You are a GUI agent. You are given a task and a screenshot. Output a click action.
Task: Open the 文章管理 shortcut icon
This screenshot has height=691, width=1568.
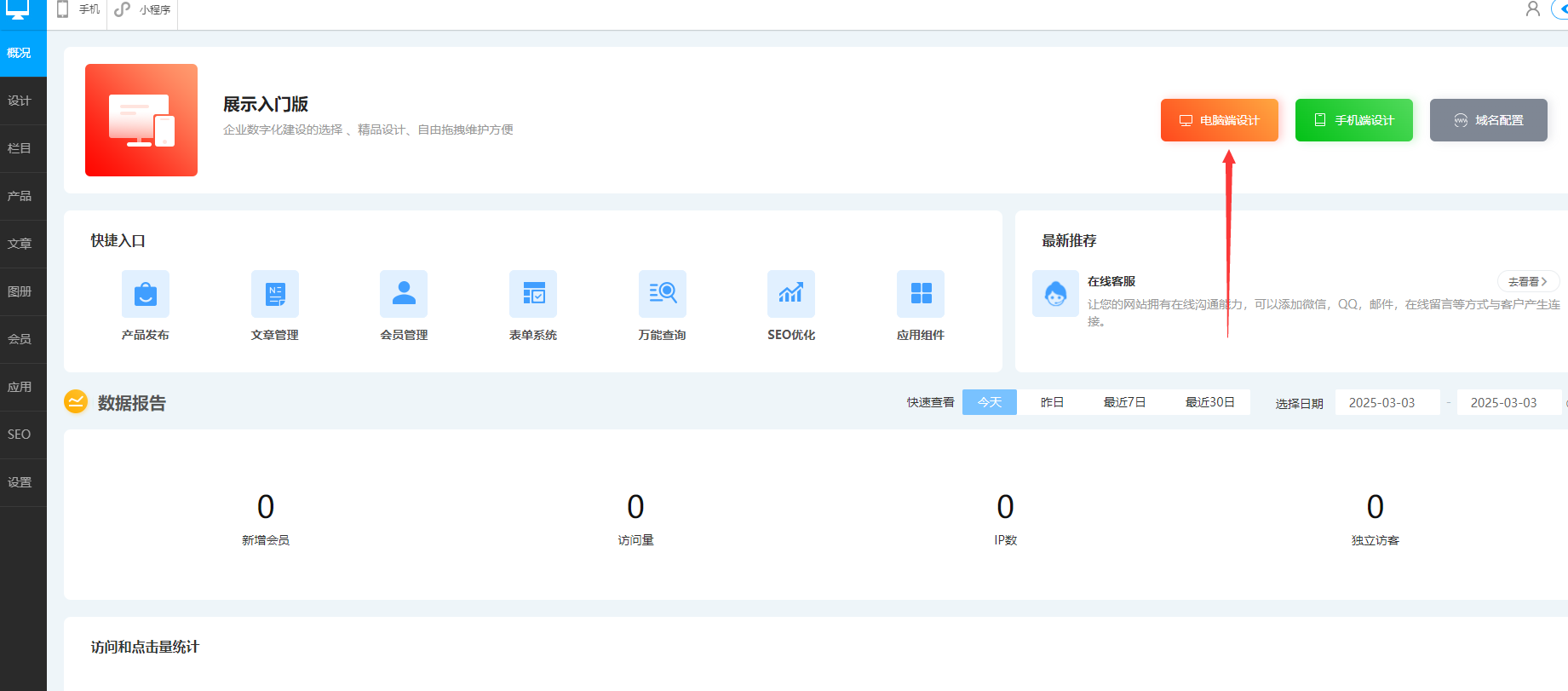[x=275, y=294]
